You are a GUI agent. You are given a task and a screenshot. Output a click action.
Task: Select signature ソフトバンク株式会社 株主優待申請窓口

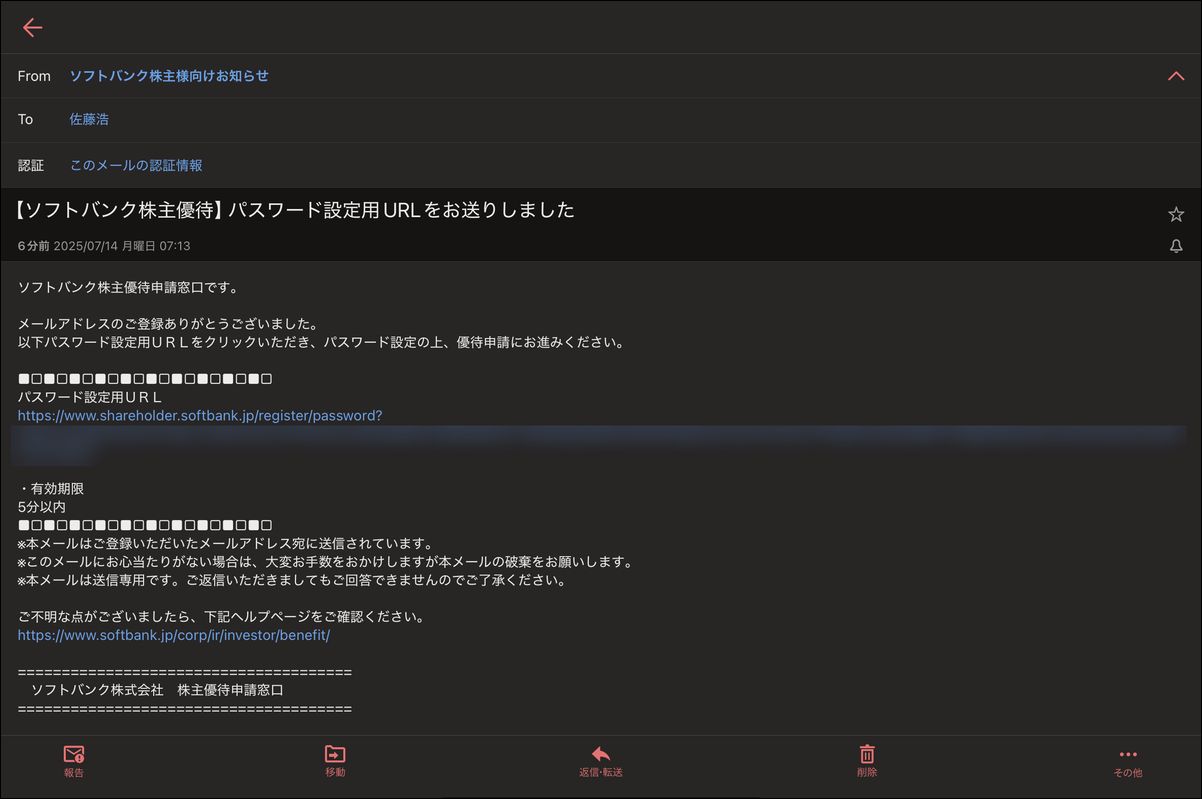157,690
